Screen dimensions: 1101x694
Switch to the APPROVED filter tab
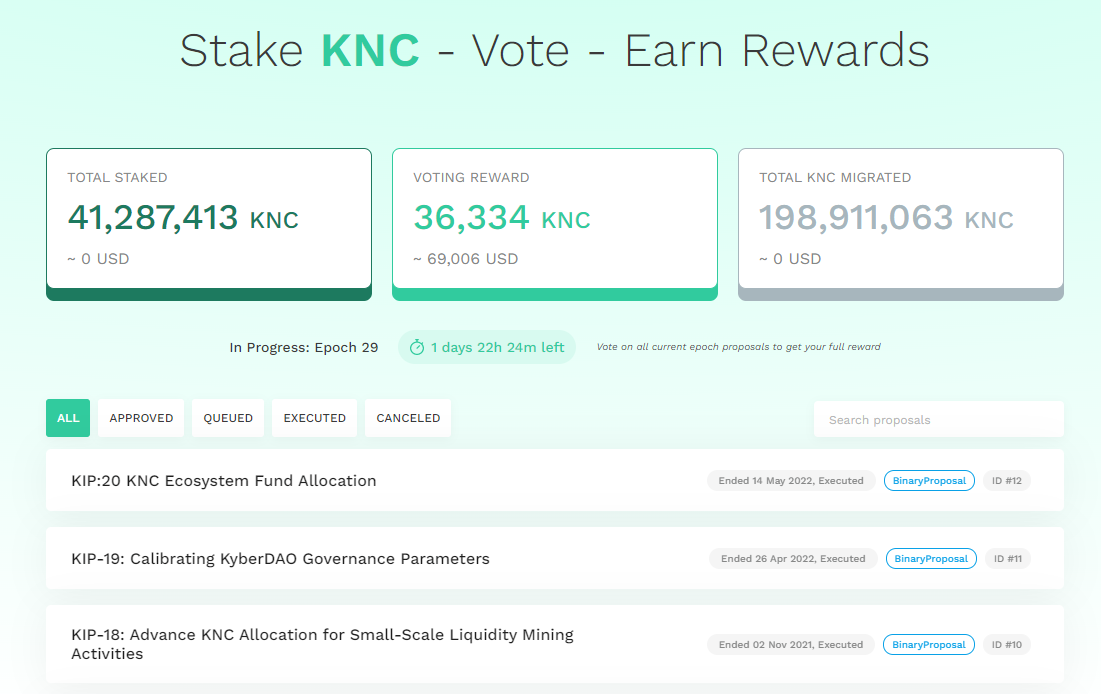click(141, 418)
